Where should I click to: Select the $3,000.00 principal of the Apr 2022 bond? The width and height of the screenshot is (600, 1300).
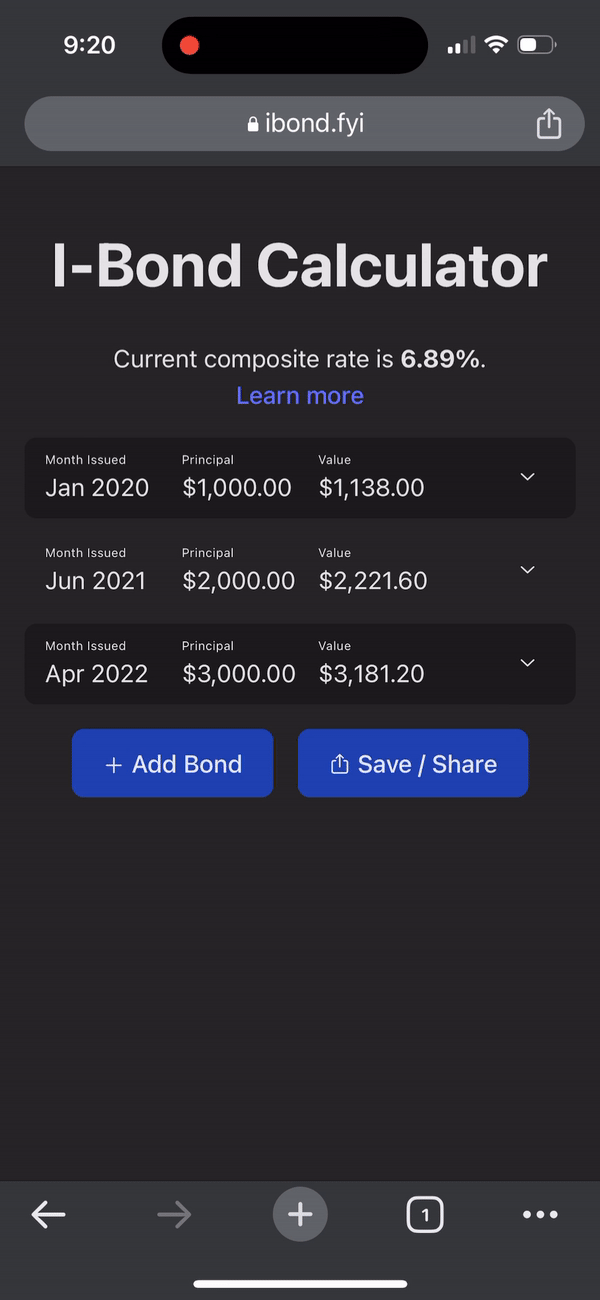coord(239,673)
